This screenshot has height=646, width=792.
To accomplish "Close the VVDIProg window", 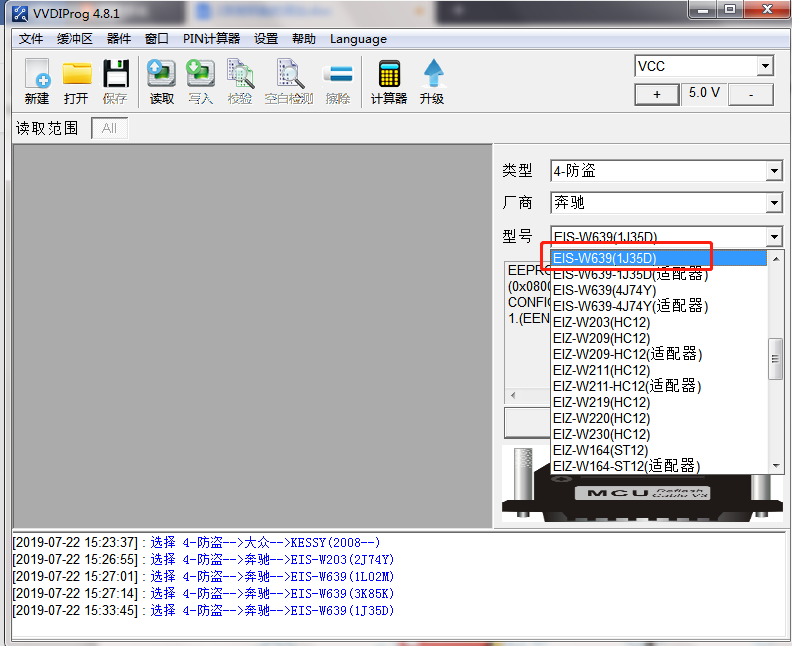I will tap(767, 9).
